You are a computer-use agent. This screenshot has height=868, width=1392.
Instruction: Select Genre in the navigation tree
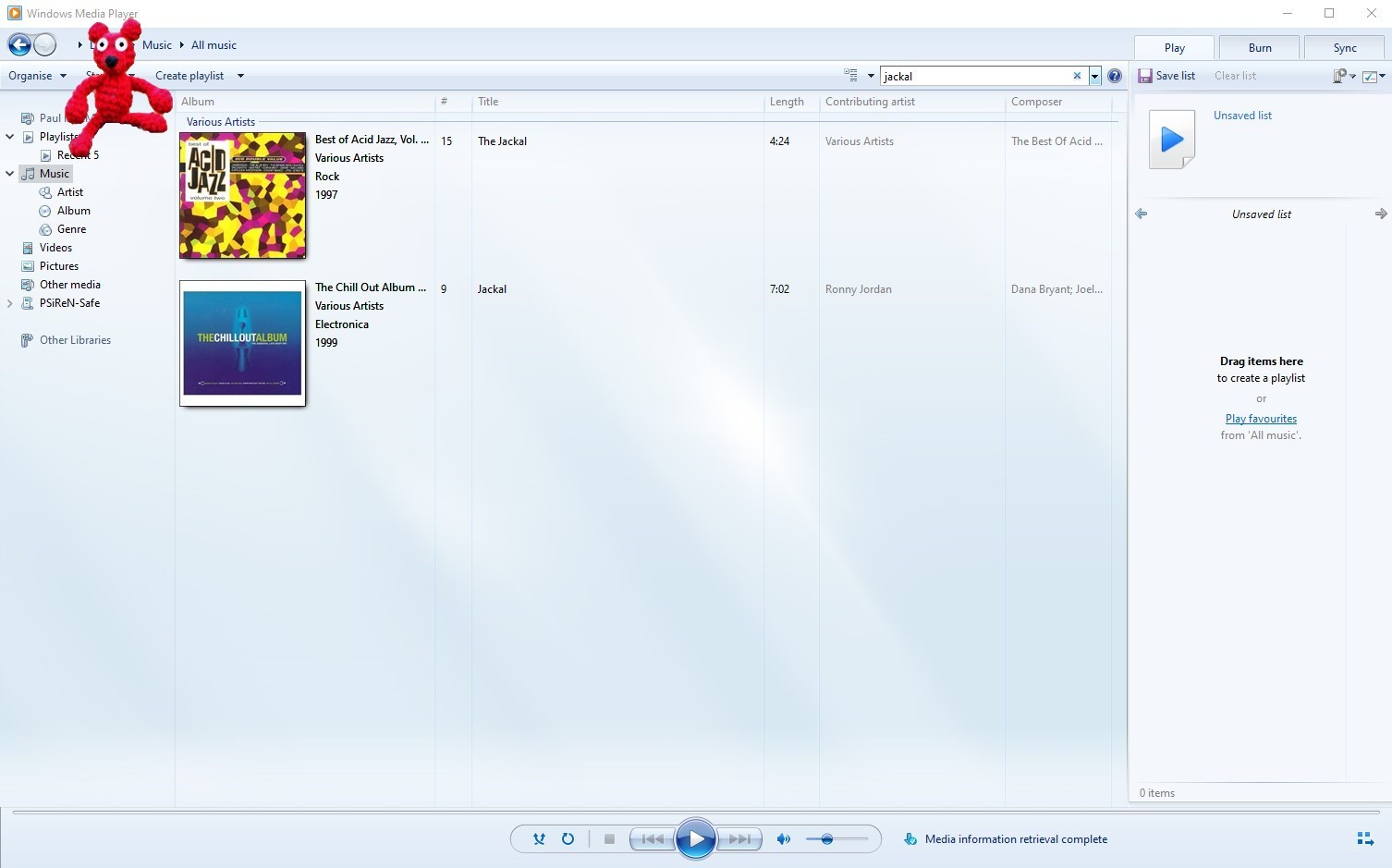pos(71,229)
